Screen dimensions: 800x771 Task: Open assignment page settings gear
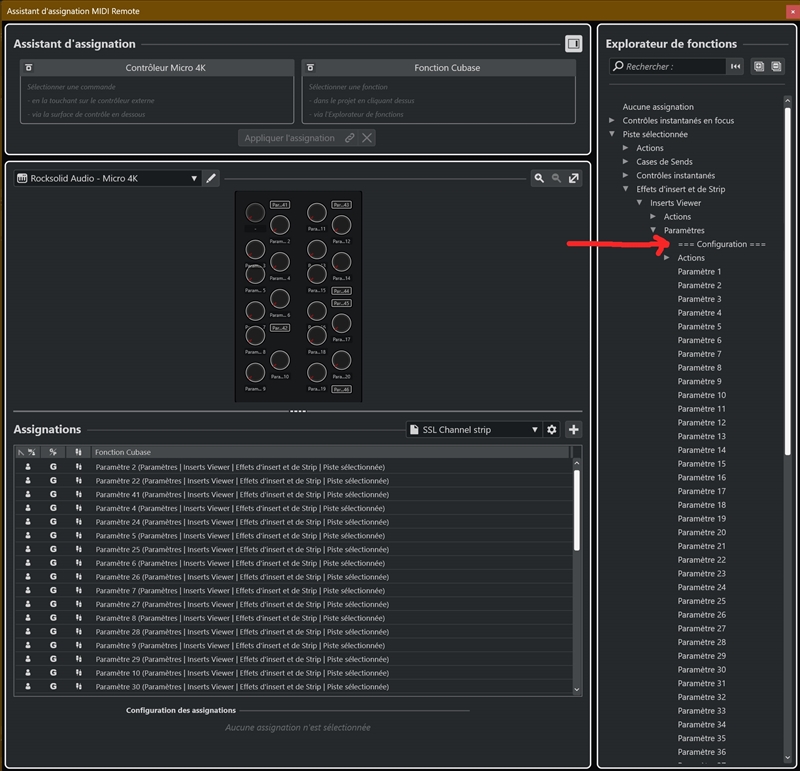click(552, 429)
